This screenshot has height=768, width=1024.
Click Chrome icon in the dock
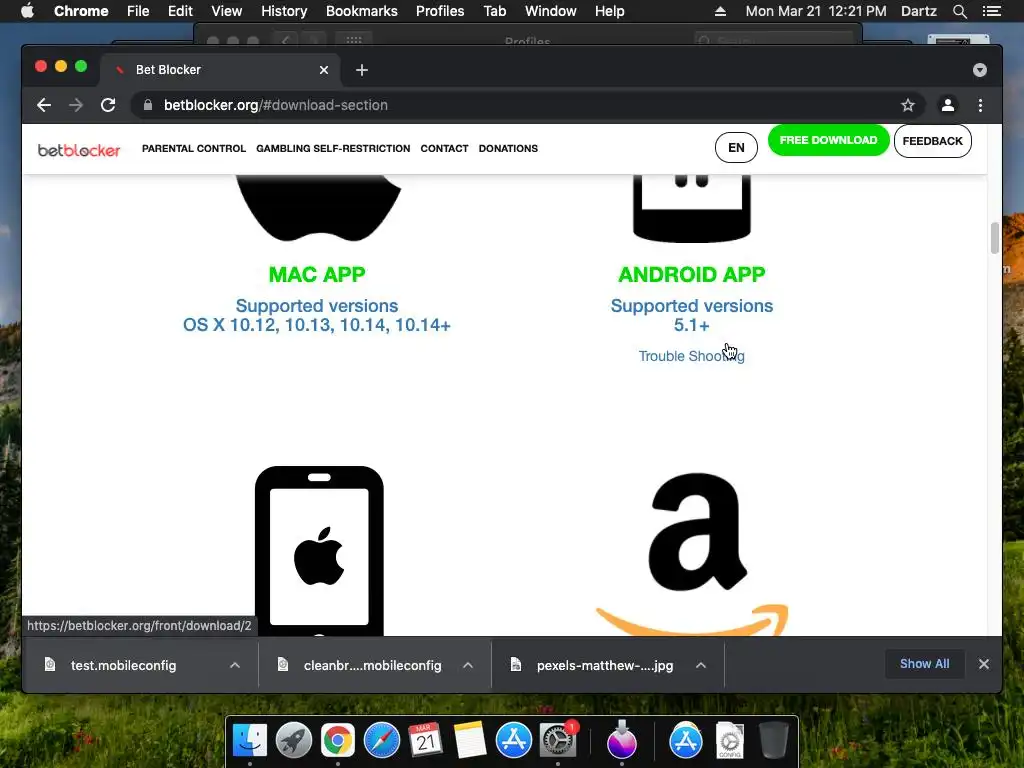(338, 741)
